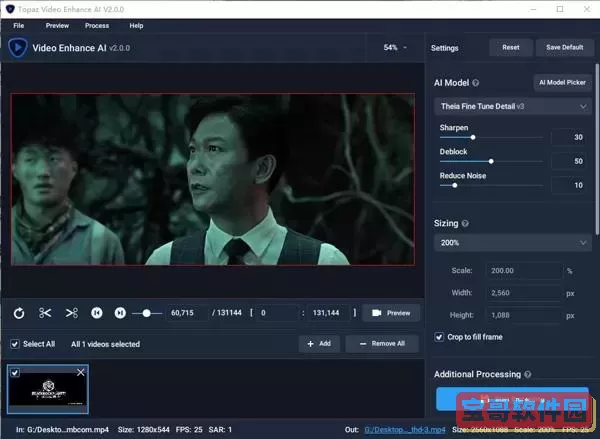The width and height of the screenshot is (600, 439).
Task: Click the 'SAR: 1' status text
Action: pyautogui.click(x=220, y=430)
